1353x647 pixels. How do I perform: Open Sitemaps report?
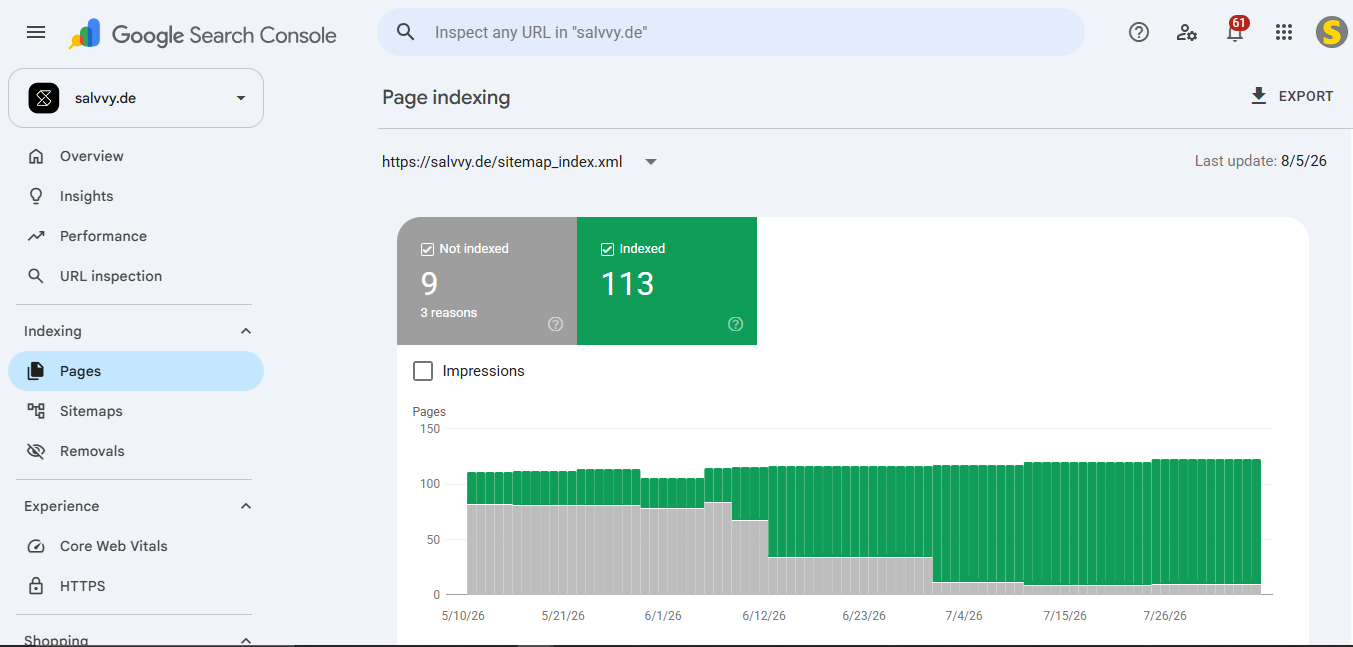(x=136, y=411)
